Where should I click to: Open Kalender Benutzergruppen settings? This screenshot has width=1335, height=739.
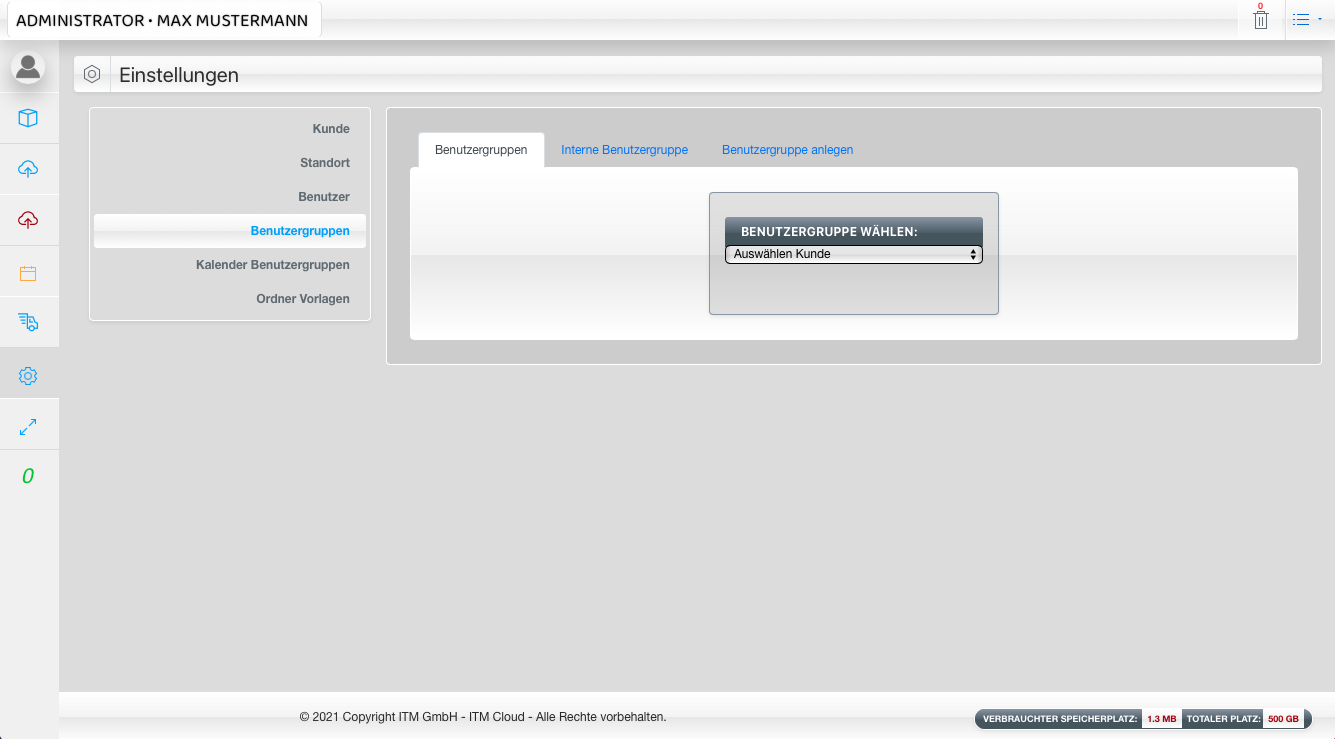(272, 265)
